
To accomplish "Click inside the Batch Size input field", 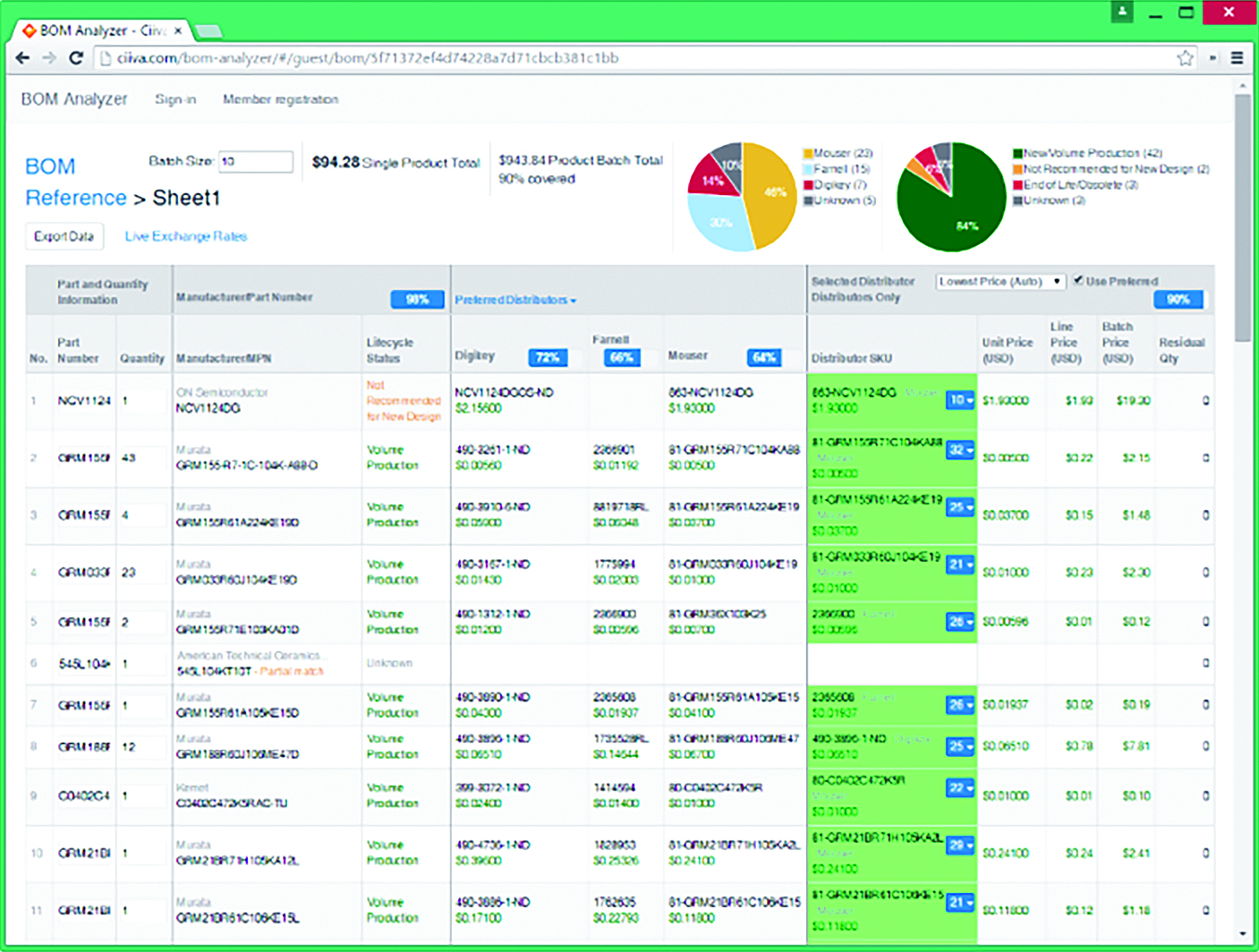I will pos(257,162).
